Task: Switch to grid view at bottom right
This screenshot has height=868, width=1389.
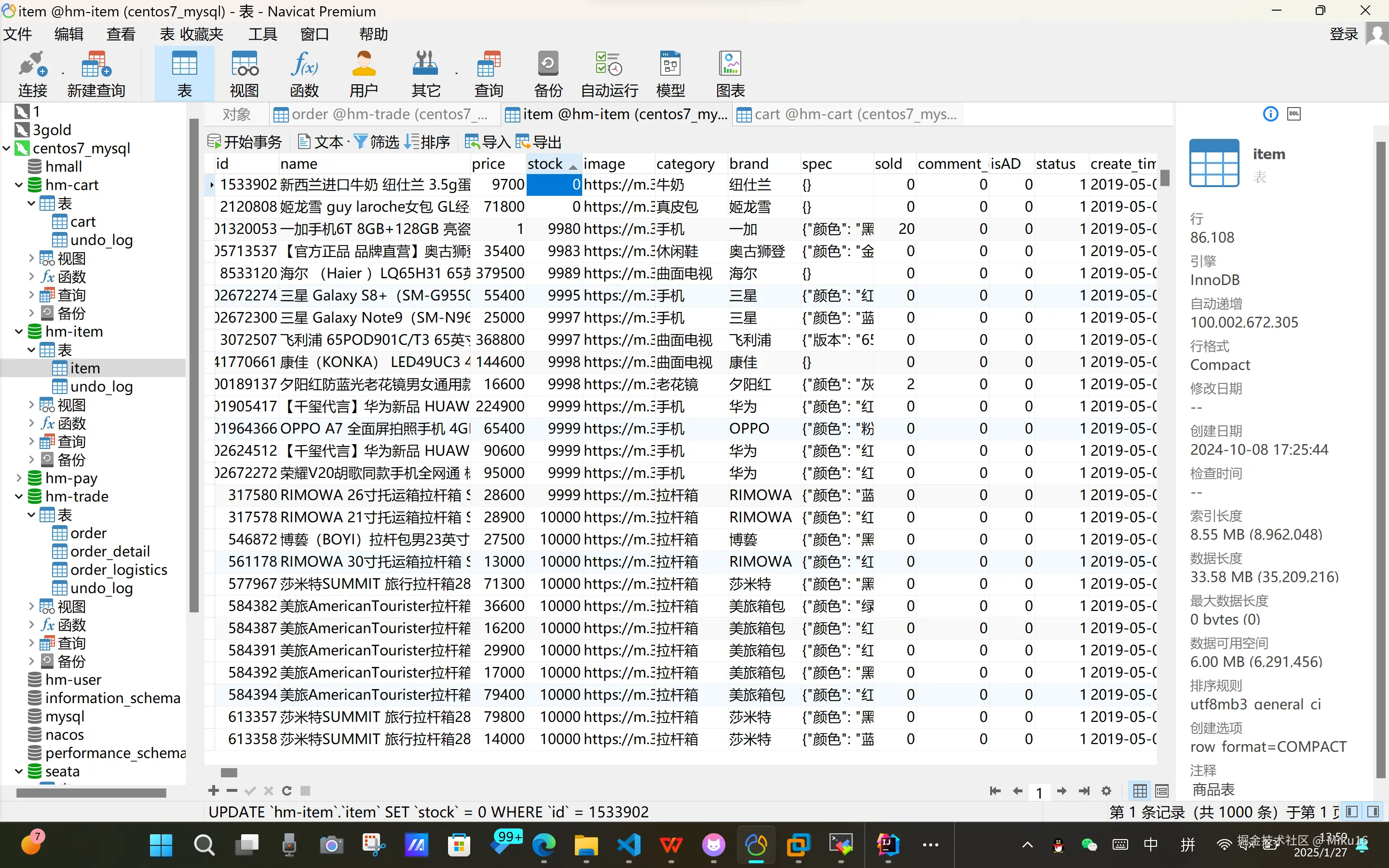Action: pos(1140,791)
